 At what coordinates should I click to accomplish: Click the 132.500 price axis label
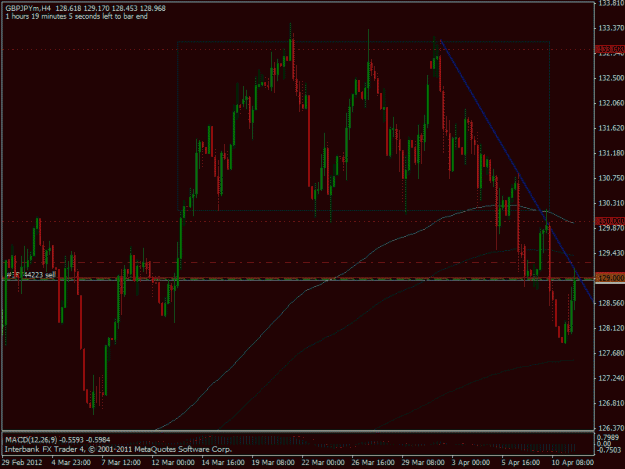(611, 78)
